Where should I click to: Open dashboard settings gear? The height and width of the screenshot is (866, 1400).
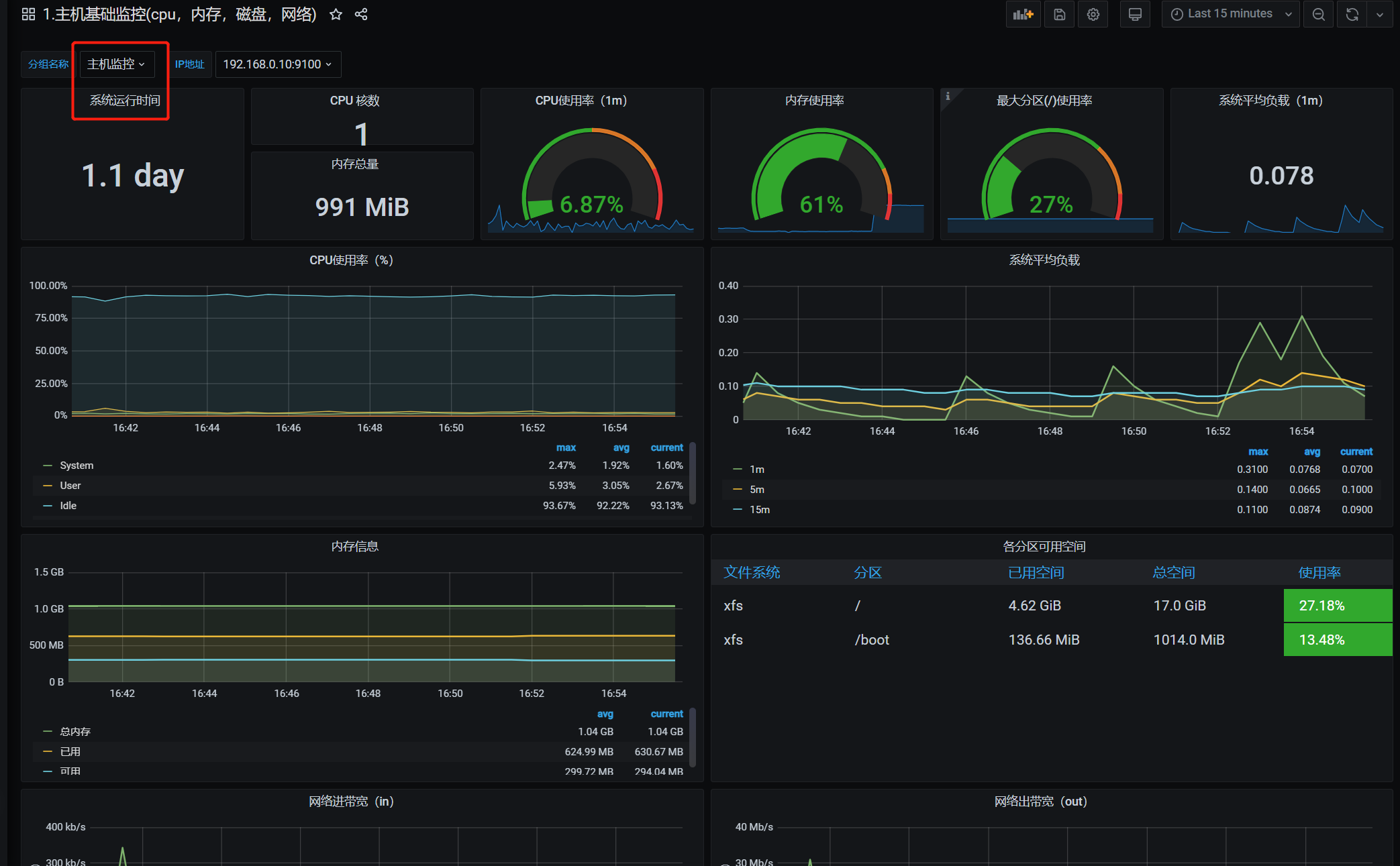click(1093, 14)
